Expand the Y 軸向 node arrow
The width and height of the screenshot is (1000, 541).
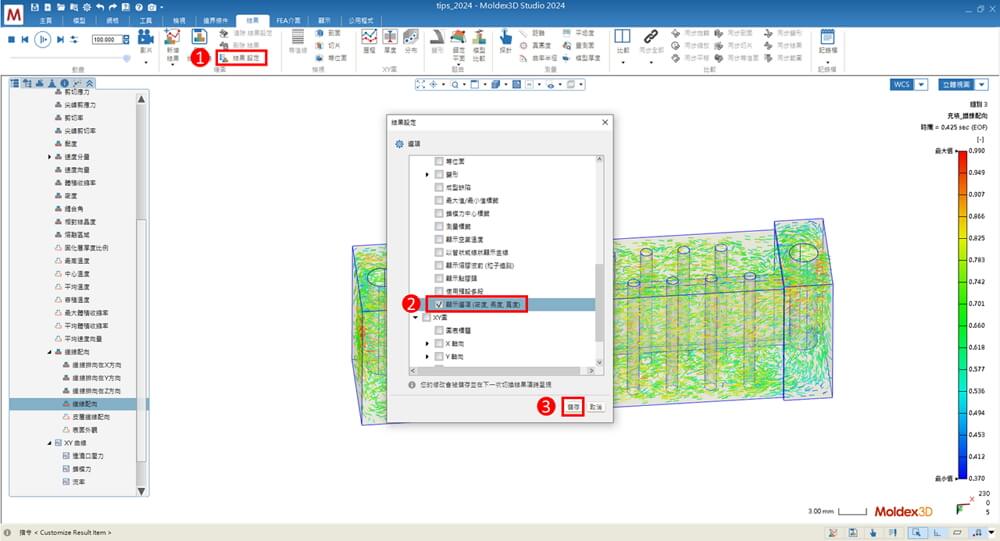tap(427, 356)
